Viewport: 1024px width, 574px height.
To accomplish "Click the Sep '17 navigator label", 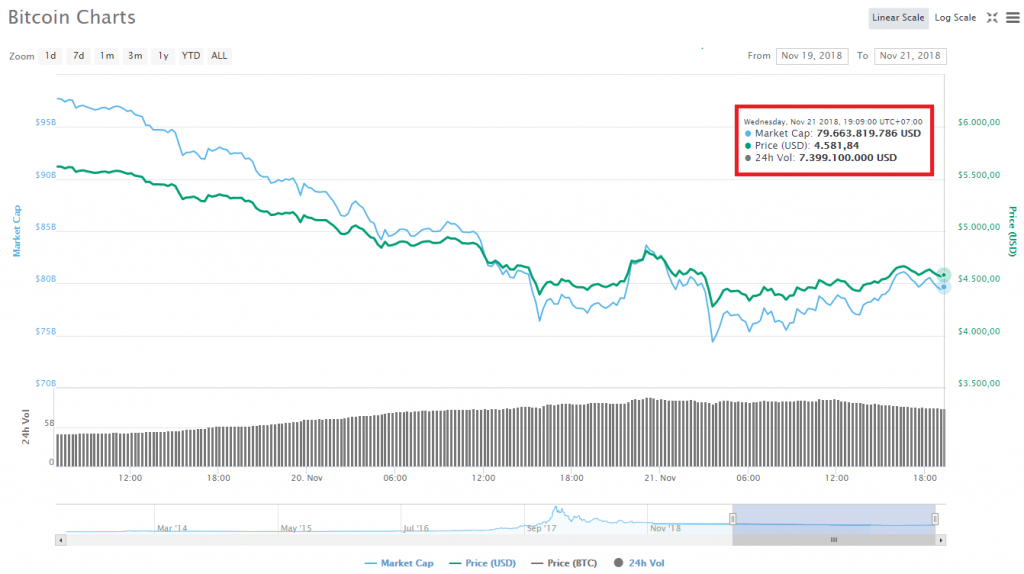I will (542, 528).
